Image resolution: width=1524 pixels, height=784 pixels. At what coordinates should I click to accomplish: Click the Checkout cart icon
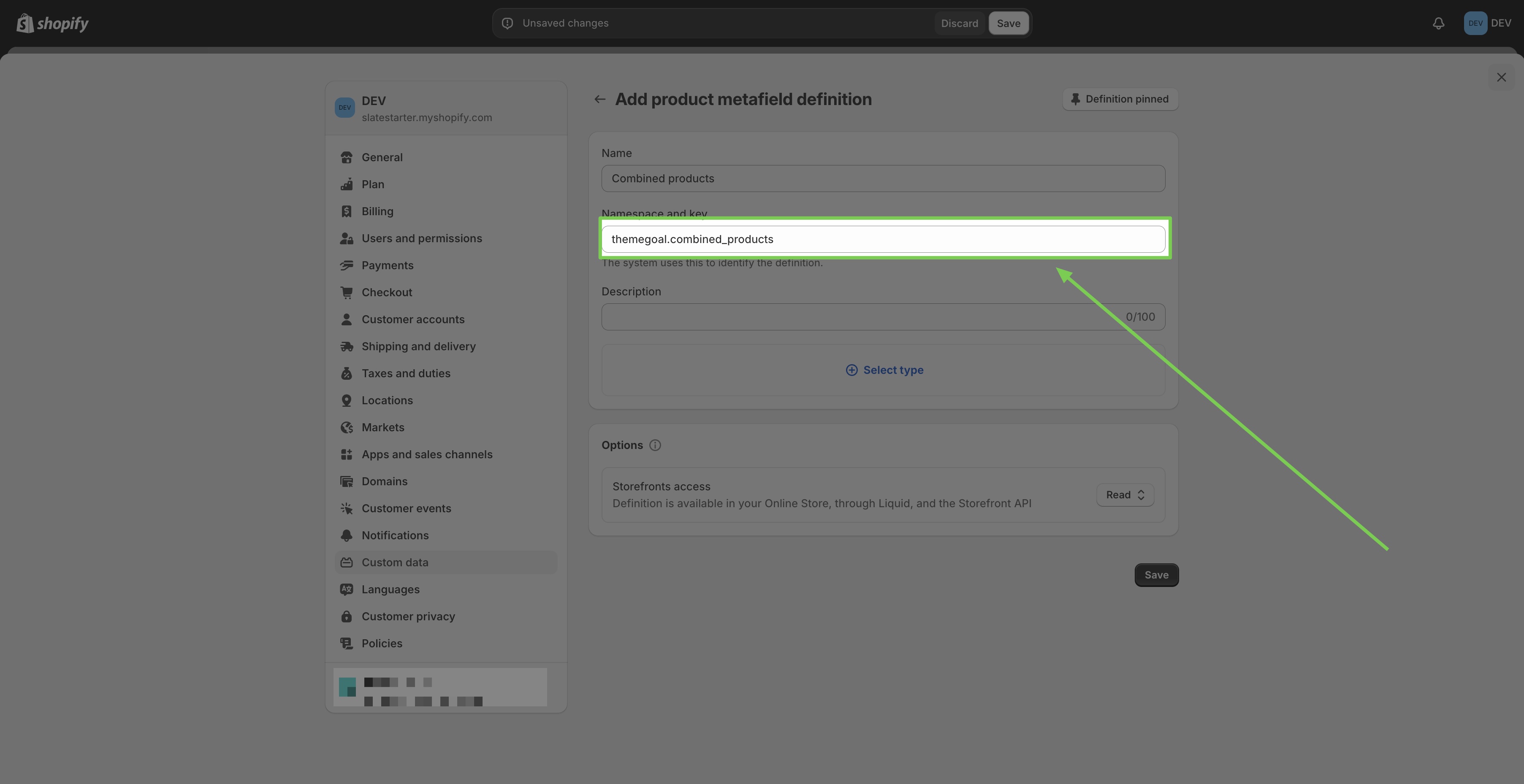[x=347, y=293]
